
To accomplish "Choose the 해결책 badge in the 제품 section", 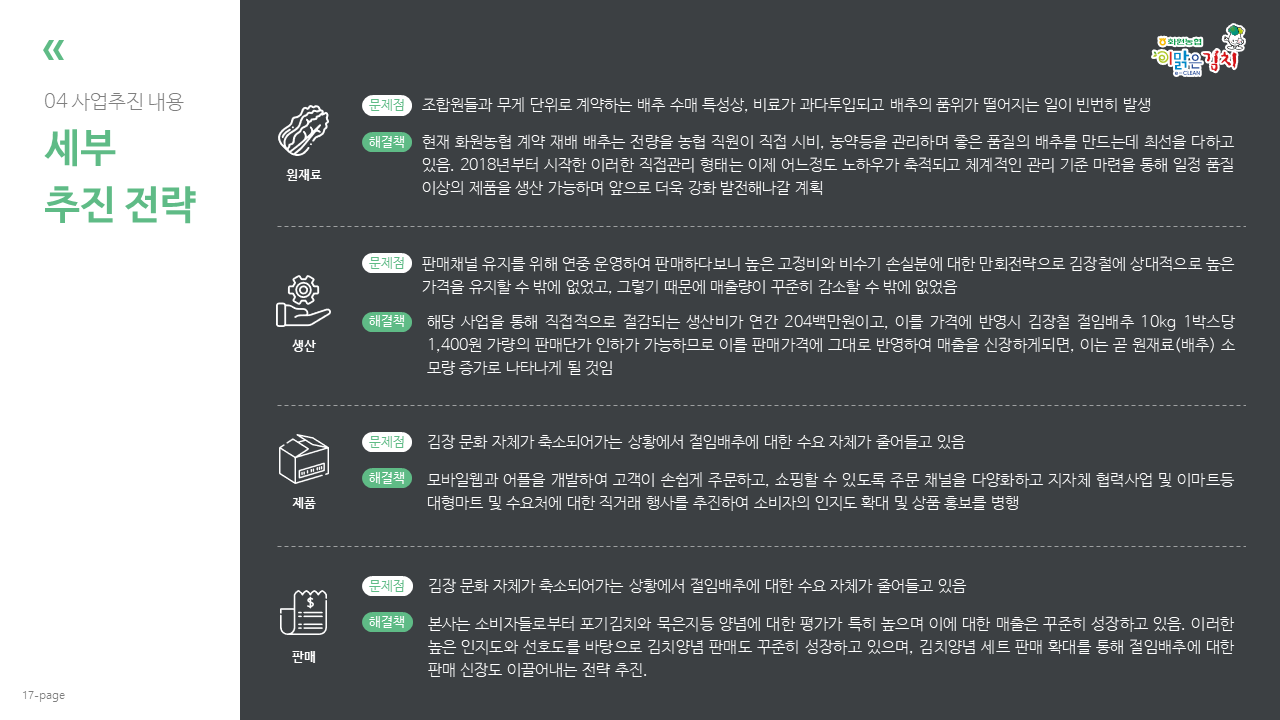I will (x=387, y=478).
